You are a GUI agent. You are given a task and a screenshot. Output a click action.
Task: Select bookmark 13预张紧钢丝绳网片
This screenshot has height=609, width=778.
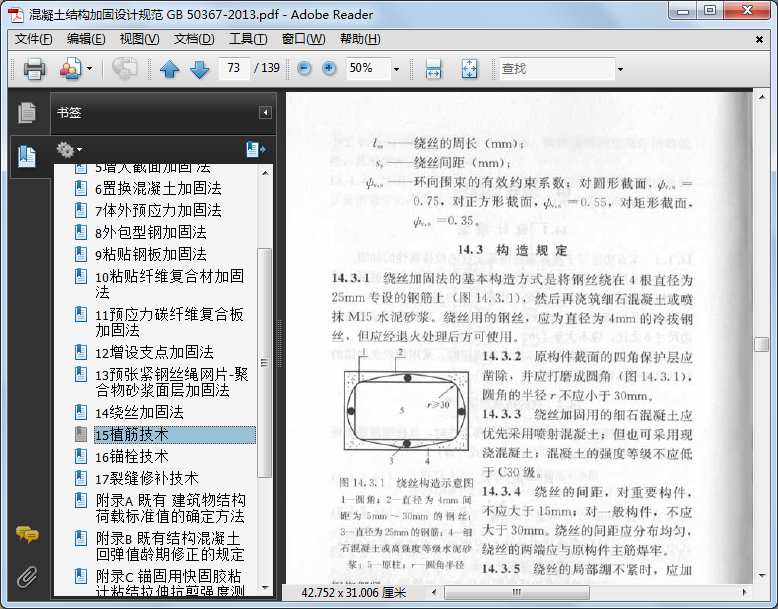pos(172,382)
